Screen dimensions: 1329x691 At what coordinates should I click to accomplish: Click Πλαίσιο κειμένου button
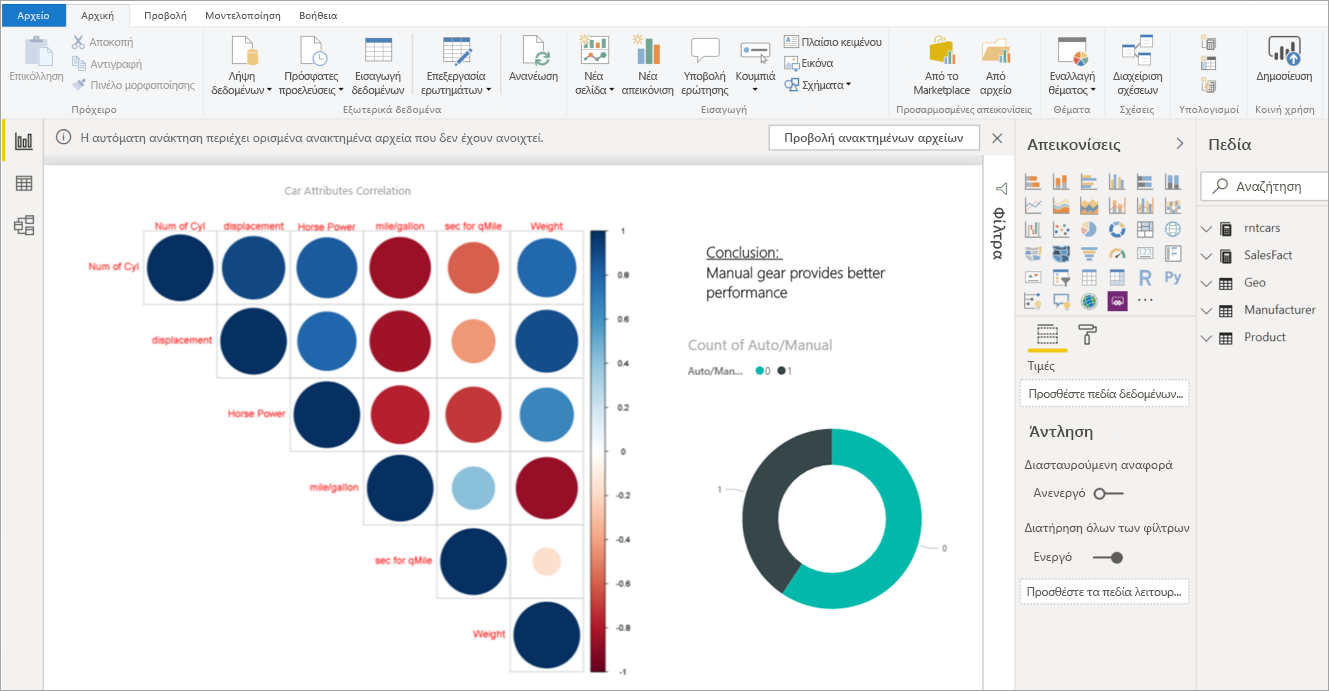(833, 42)
